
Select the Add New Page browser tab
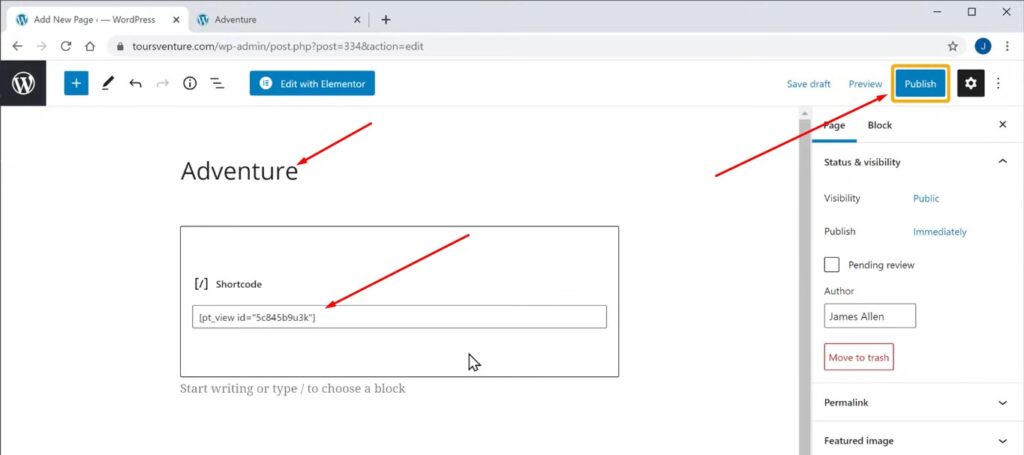[x=98, y=20]
